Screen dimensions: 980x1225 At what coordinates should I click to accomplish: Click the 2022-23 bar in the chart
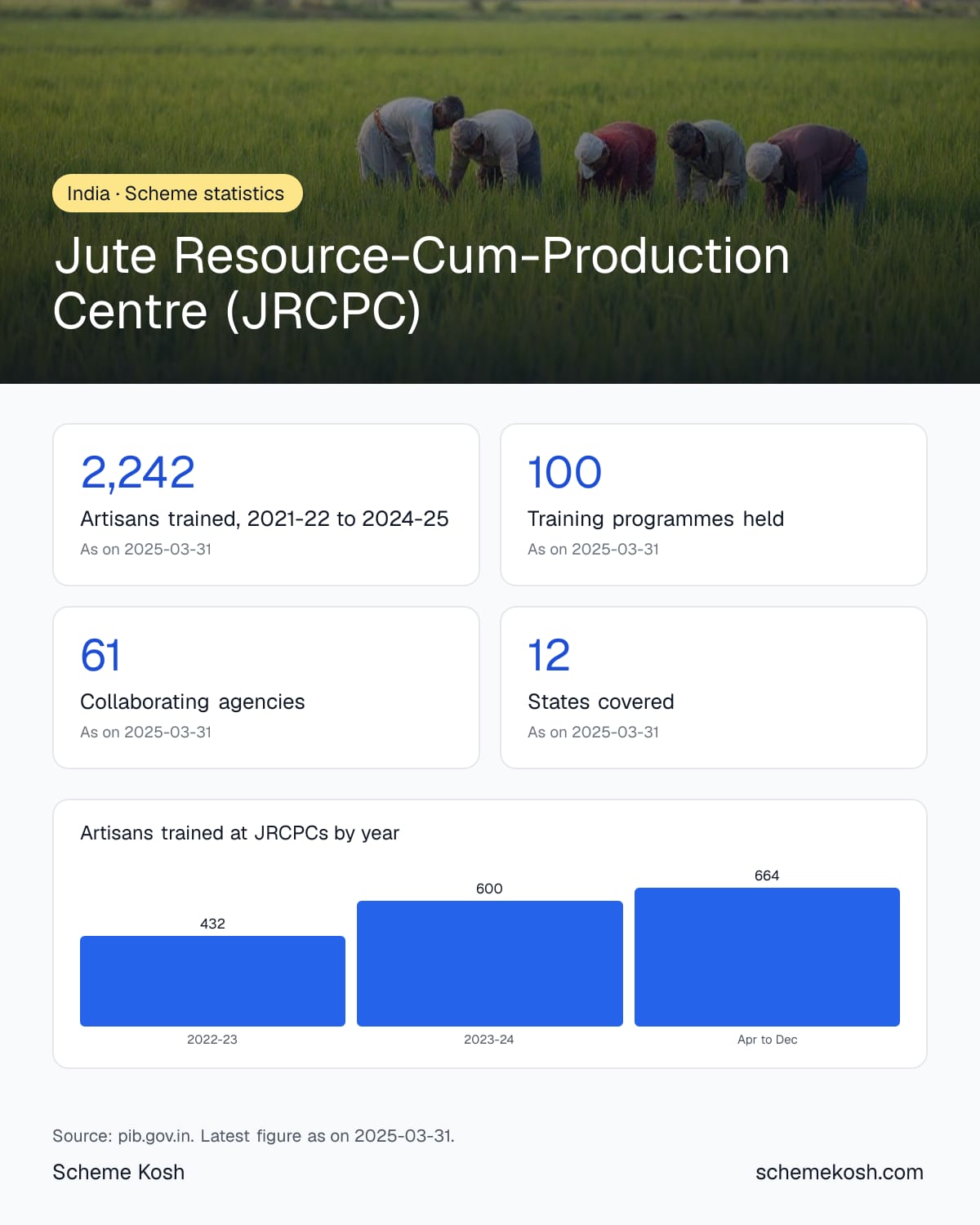pos(212,981)
